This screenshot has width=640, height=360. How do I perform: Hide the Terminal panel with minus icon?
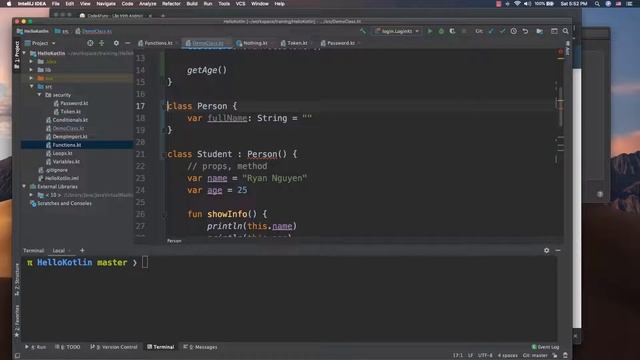[558, 250]
